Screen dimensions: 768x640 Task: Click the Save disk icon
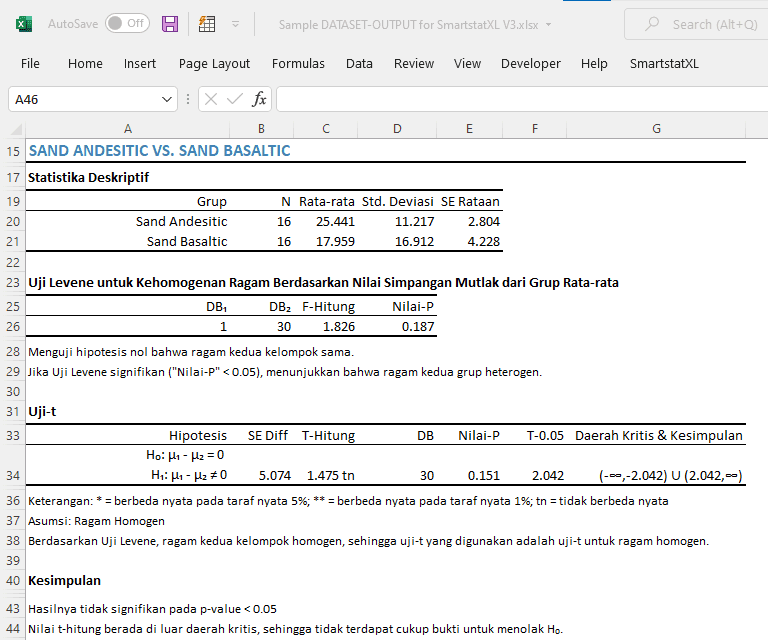point(170,23)
